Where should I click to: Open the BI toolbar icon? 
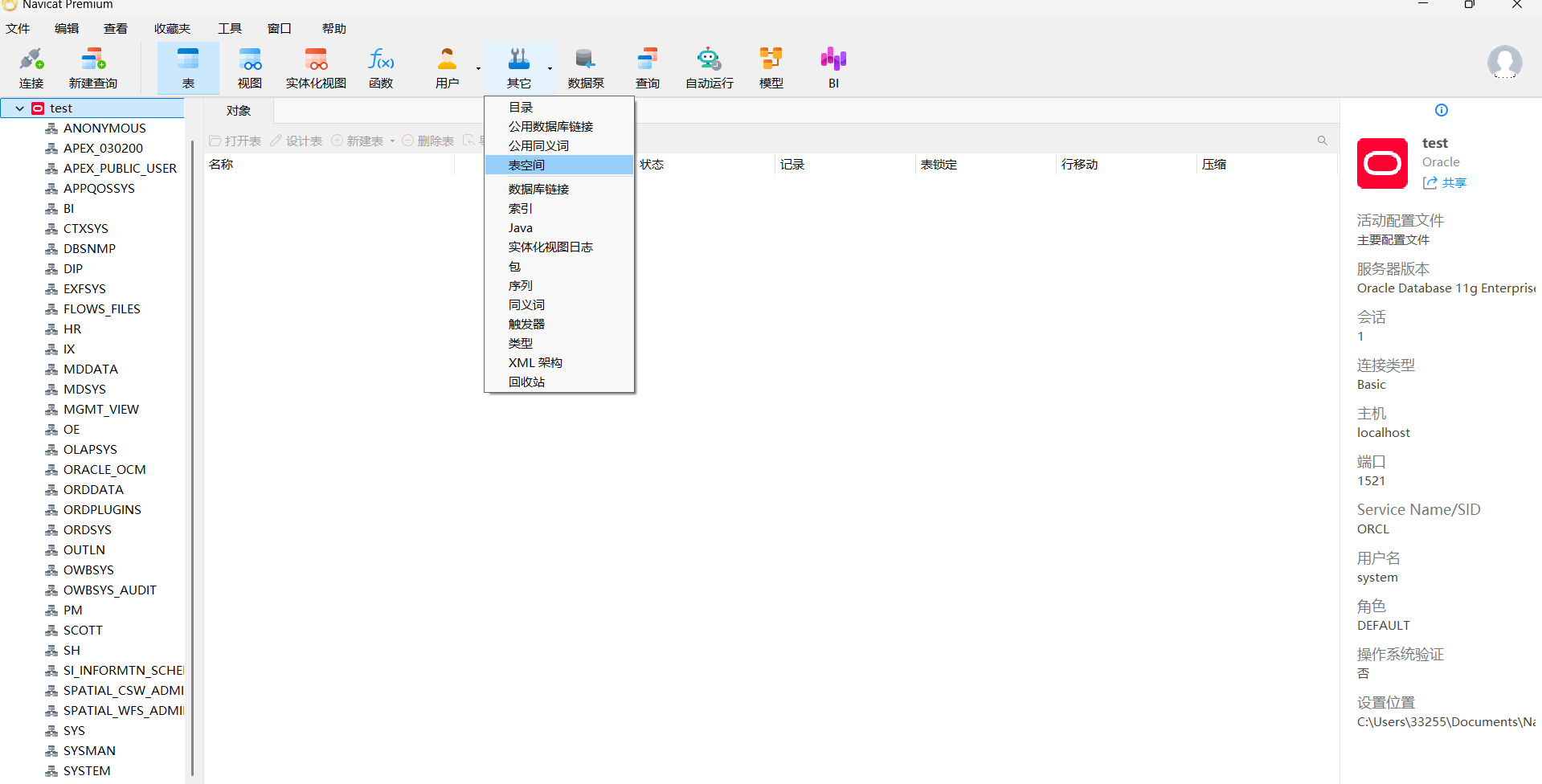pos(833,67)
